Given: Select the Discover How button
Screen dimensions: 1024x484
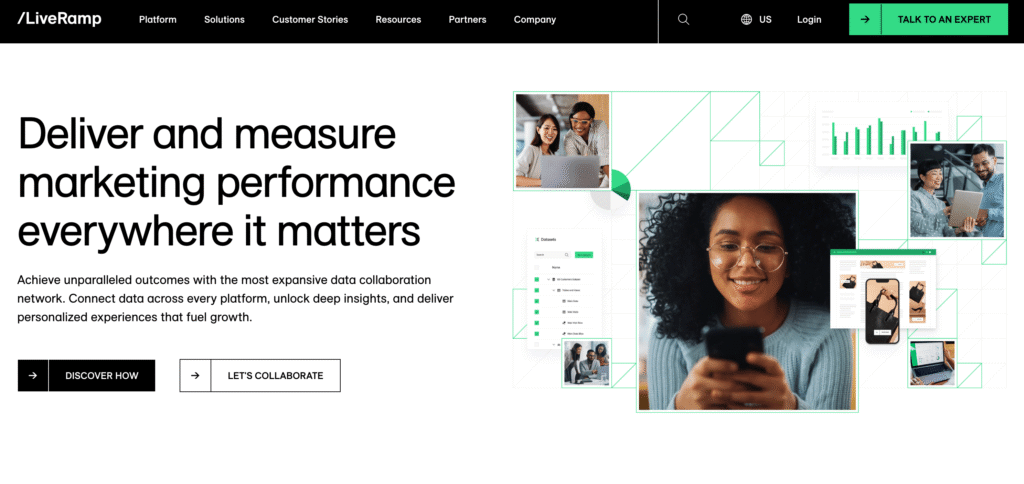Looking at the screenshot, I should (x=86, y=376).
